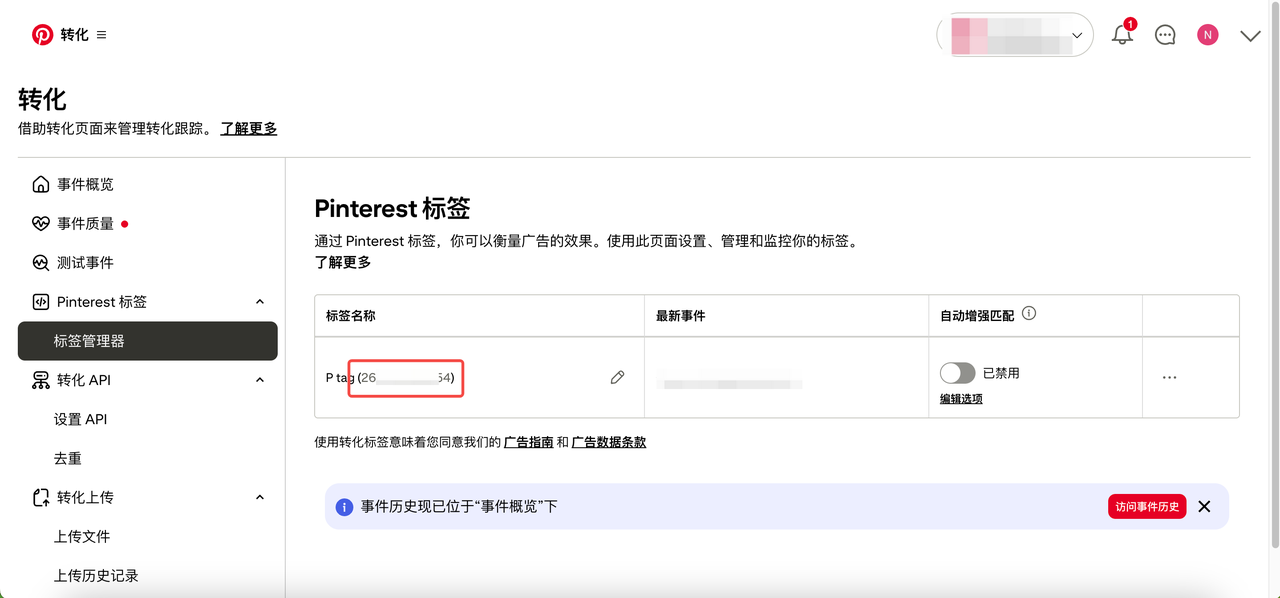Click the 访问事件历史 button
The image size is (1280, 598).
pos(1146,507)
